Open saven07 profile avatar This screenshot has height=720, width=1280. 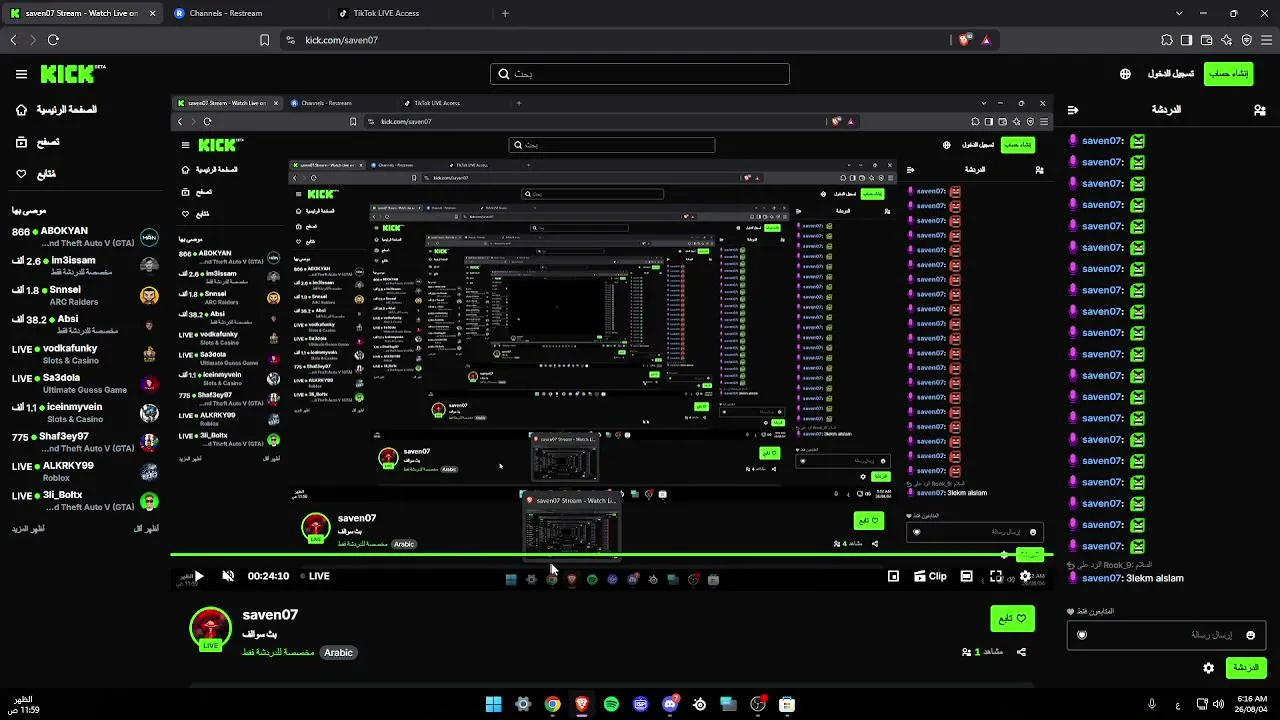click(210, 629)
